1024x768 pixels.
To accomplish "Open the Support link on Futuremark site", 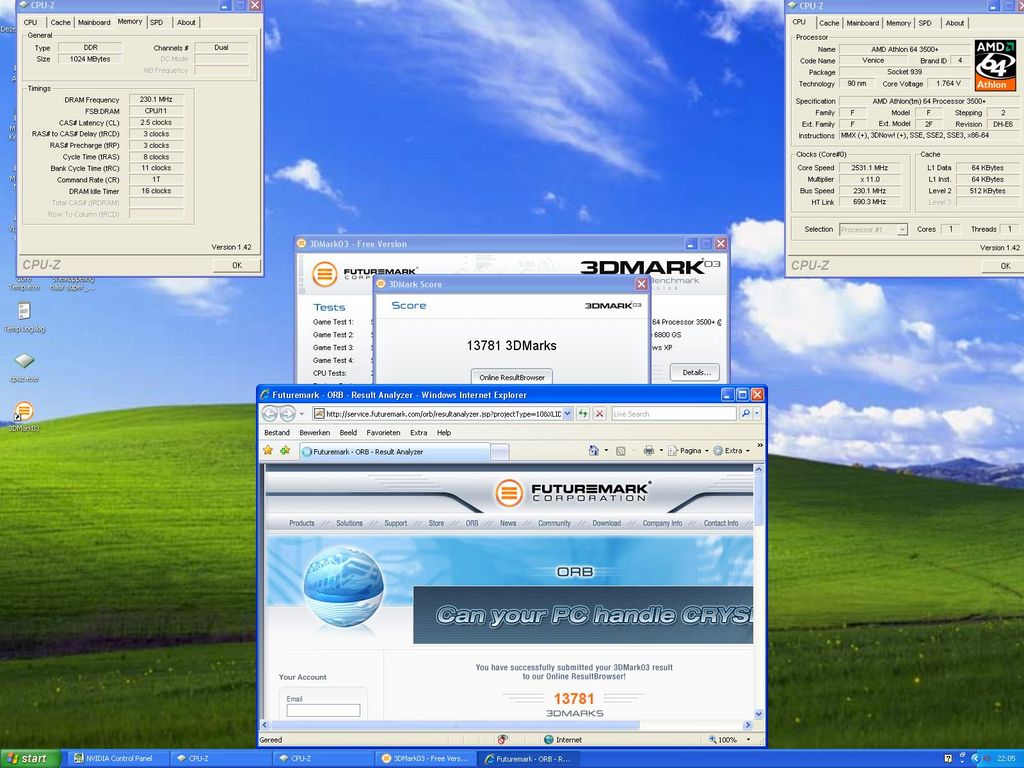I will (395, 523).
